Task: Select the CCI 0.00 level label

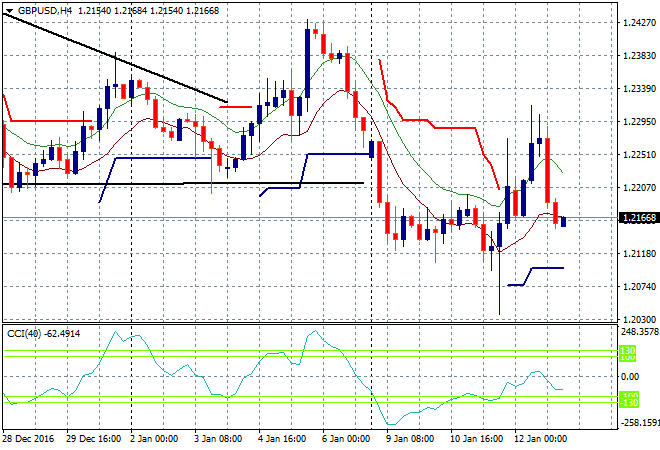Action: point(630,377)
